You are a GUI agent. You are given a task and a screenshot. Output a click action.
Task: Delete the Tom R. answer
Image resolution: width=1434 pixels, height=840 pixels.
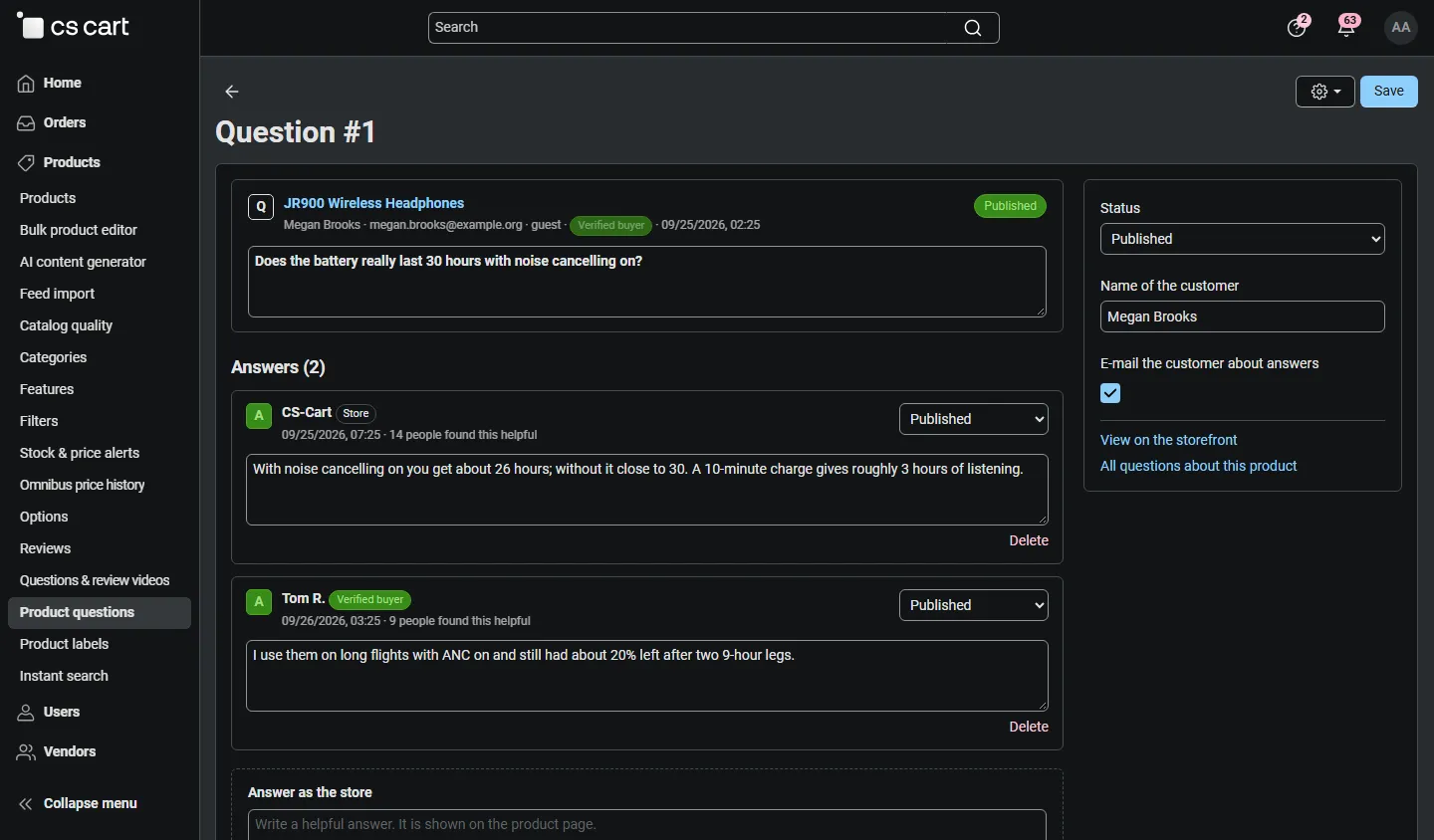point(1029,728)
